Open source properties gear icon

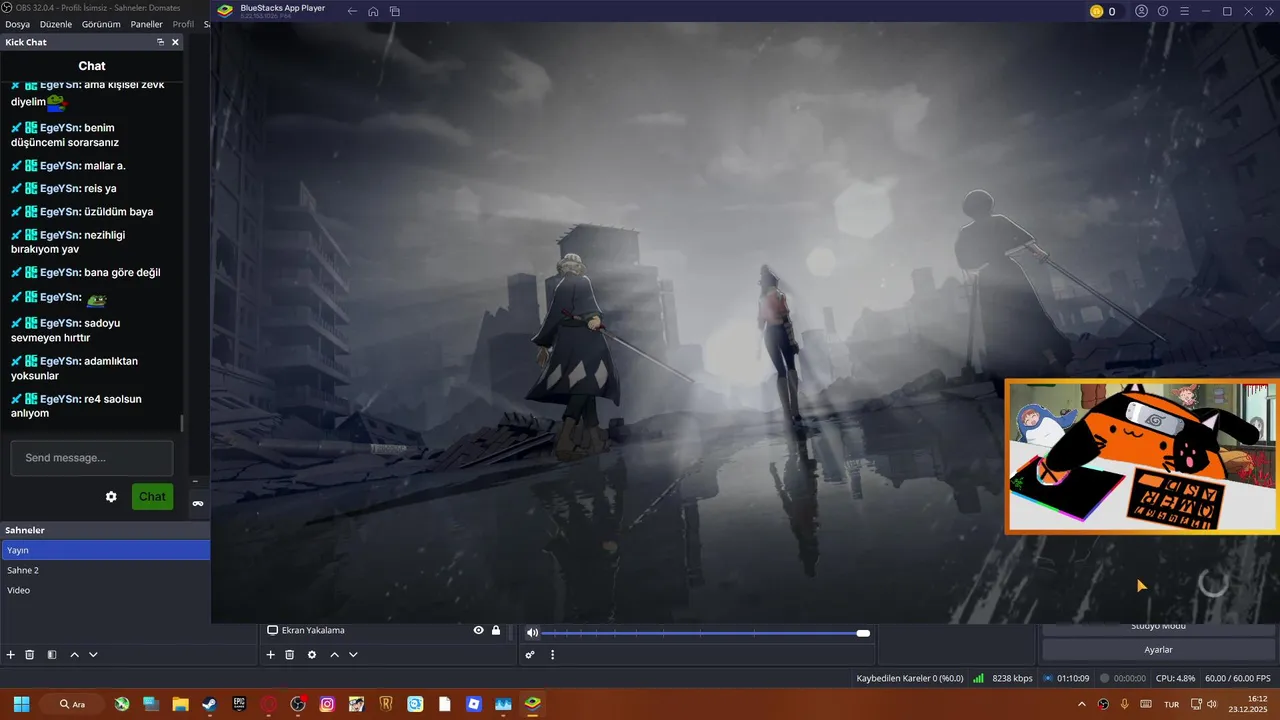[x=312, y=655]
